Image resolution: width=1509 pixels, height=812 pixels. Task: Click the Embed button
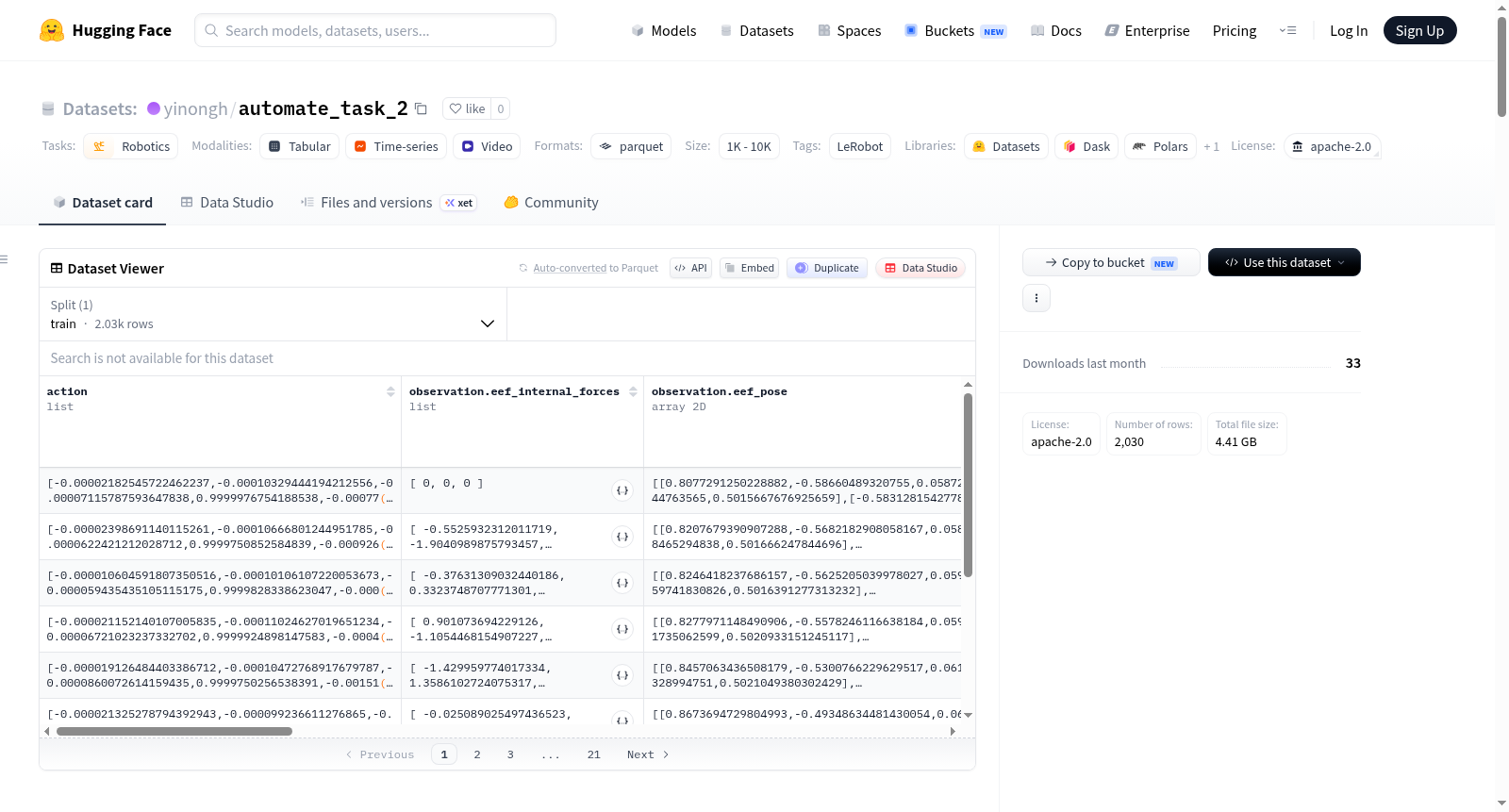pyautogui.click(x=750, y=268)
